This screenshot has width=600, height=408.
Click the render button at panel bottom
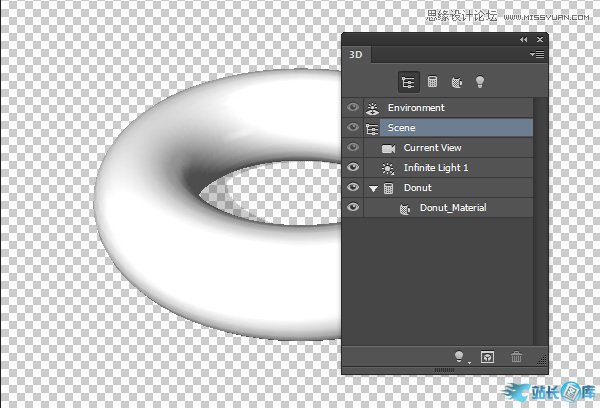tap(488, 355)
